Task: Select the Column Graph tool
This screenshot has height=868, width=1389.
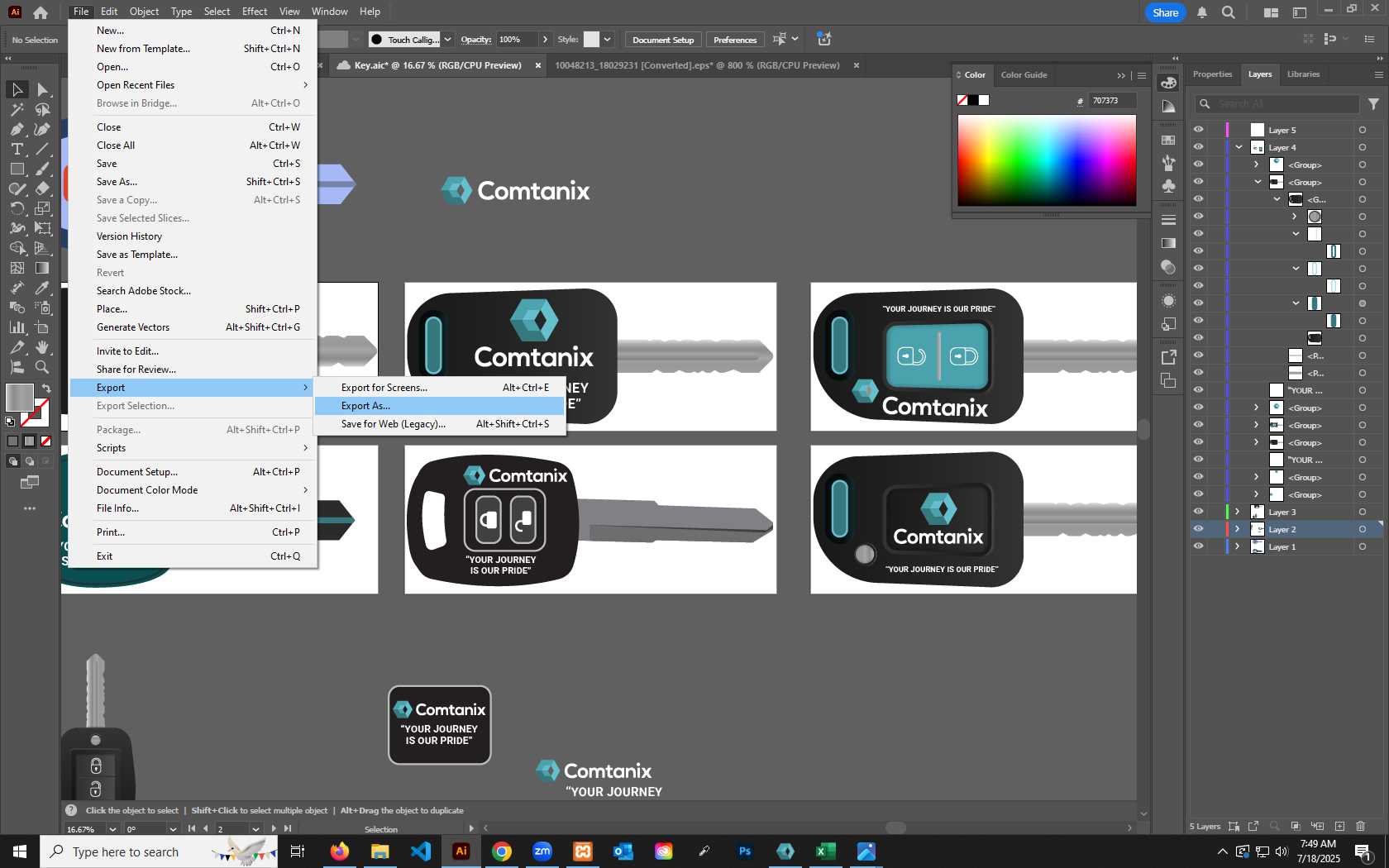Action: tap(17, 327)
